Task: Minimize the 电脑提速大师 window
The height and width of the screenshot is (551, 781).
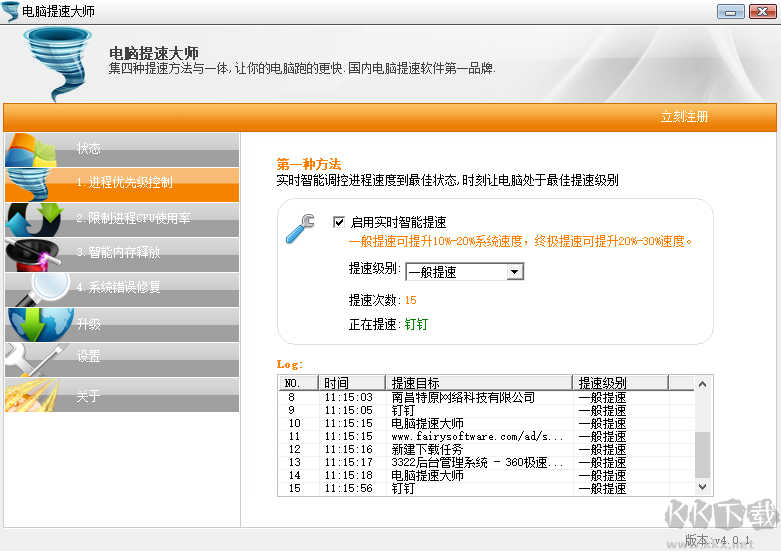Action: 731,12
